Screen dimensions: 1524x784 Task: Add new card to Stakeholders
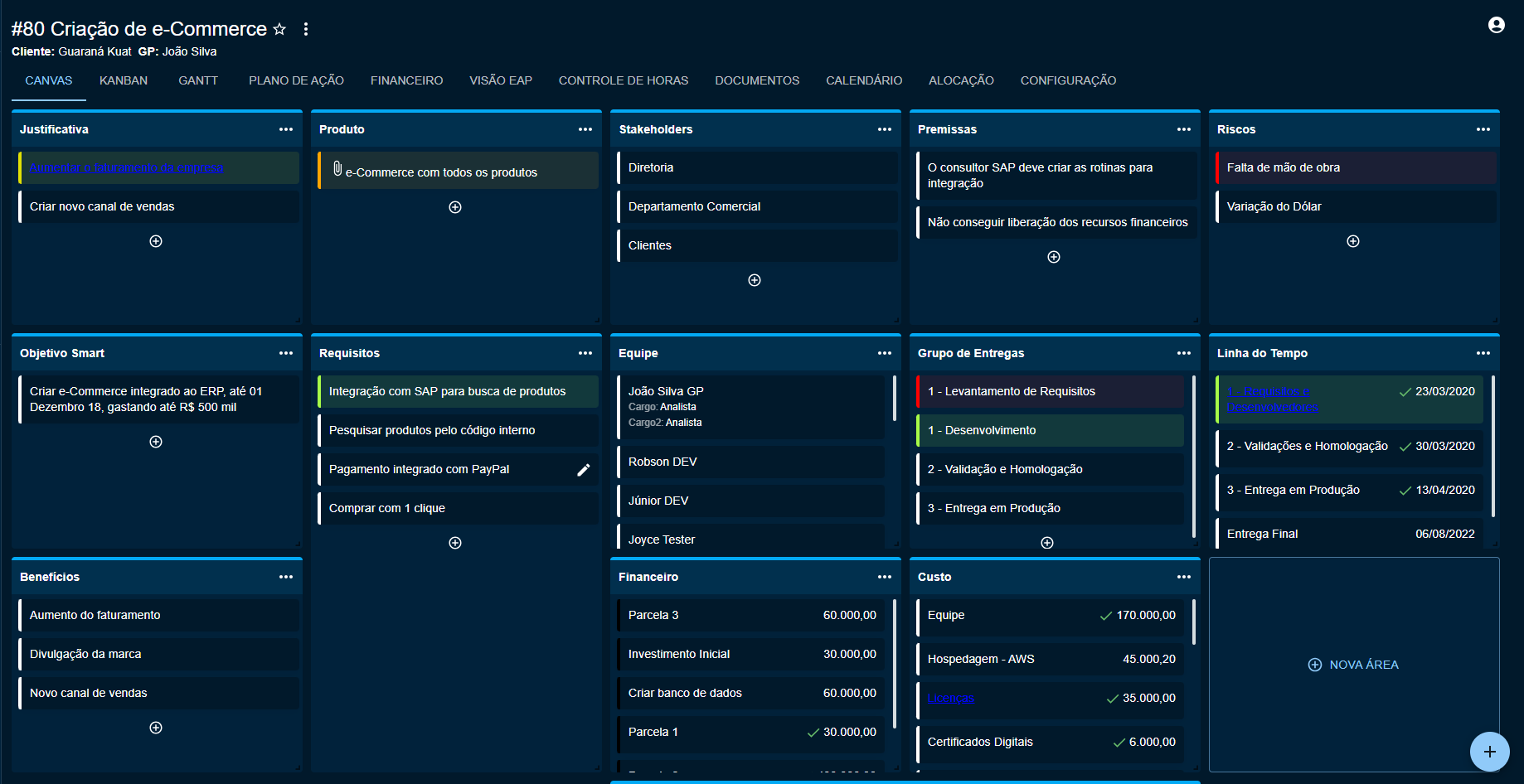click(x=755, y=280)
